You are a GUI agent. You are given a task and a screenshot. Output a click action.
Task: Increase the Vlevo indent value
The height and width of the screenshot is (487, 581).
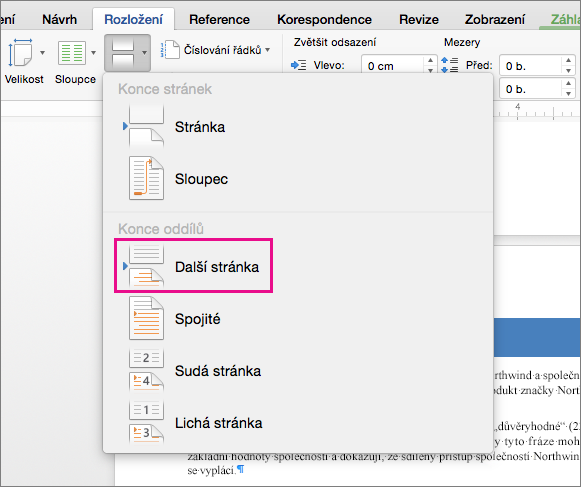point(430,60)
